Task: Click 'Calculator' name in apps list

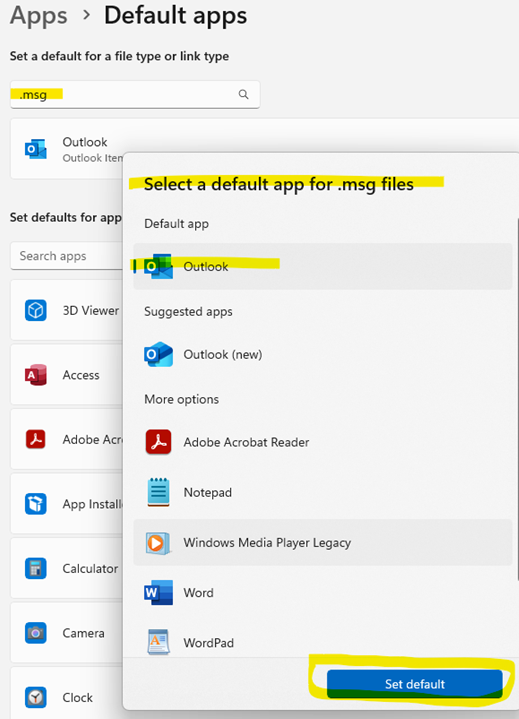Action: 90,569
